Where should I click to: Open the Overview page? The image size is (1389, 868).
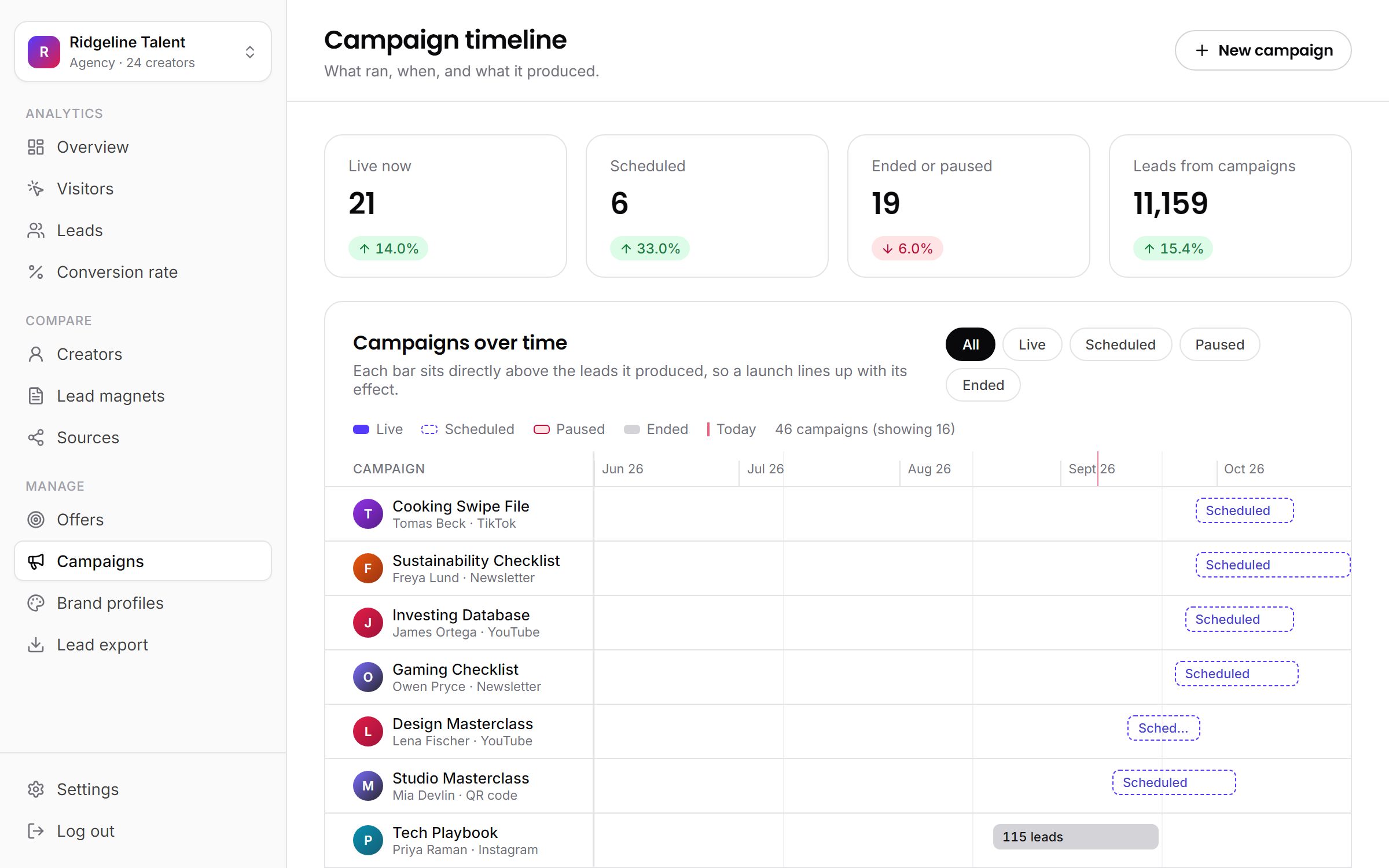click(x=143, y=147)
